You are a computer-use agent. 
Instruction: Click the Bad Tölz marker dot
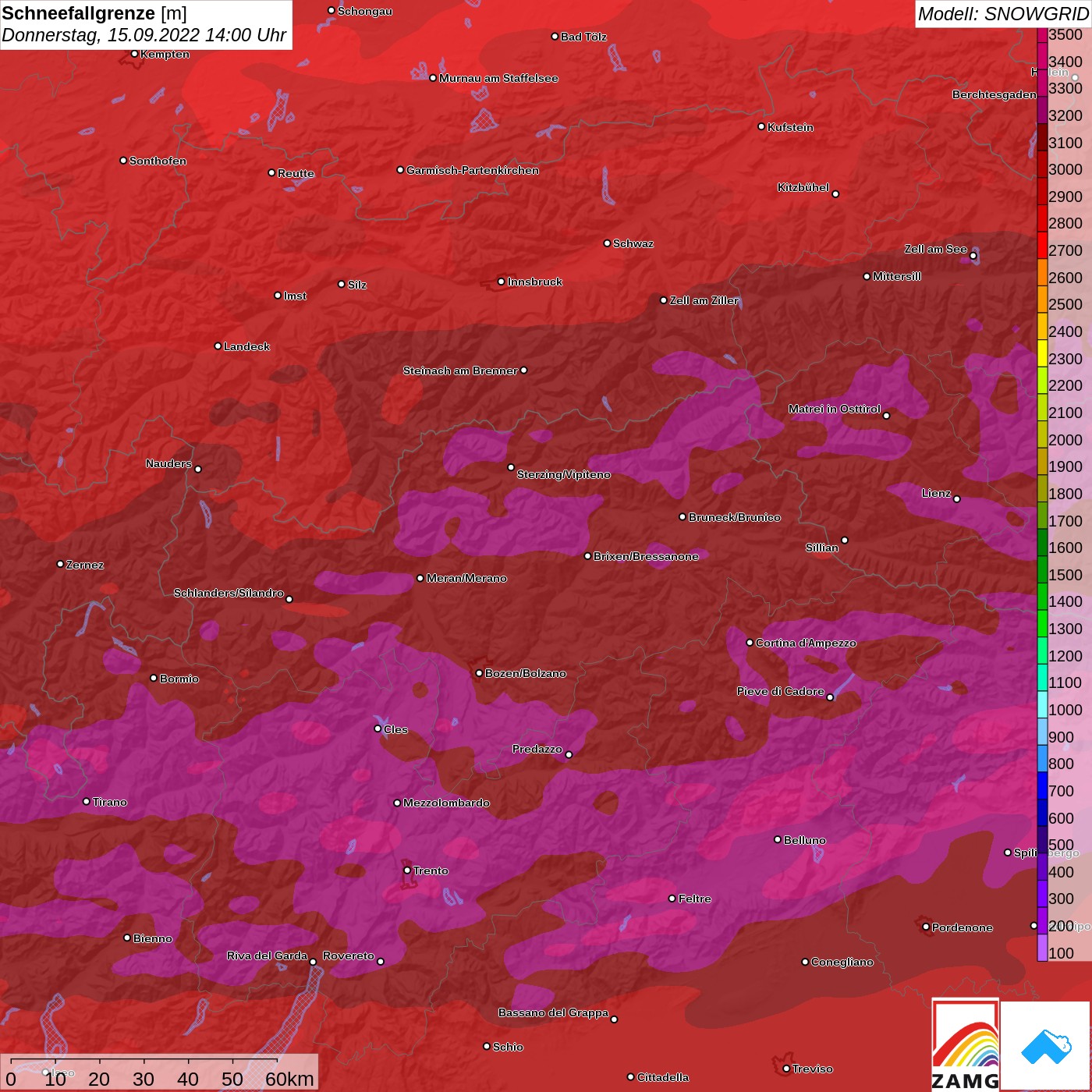pos(555,37)
